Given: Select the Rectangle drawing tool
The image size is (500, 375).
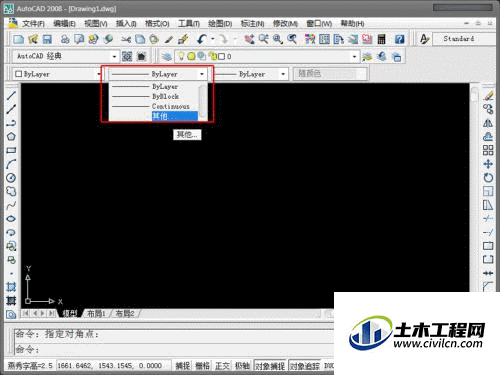Looking at the screenshot, I should tap(11, 150).
